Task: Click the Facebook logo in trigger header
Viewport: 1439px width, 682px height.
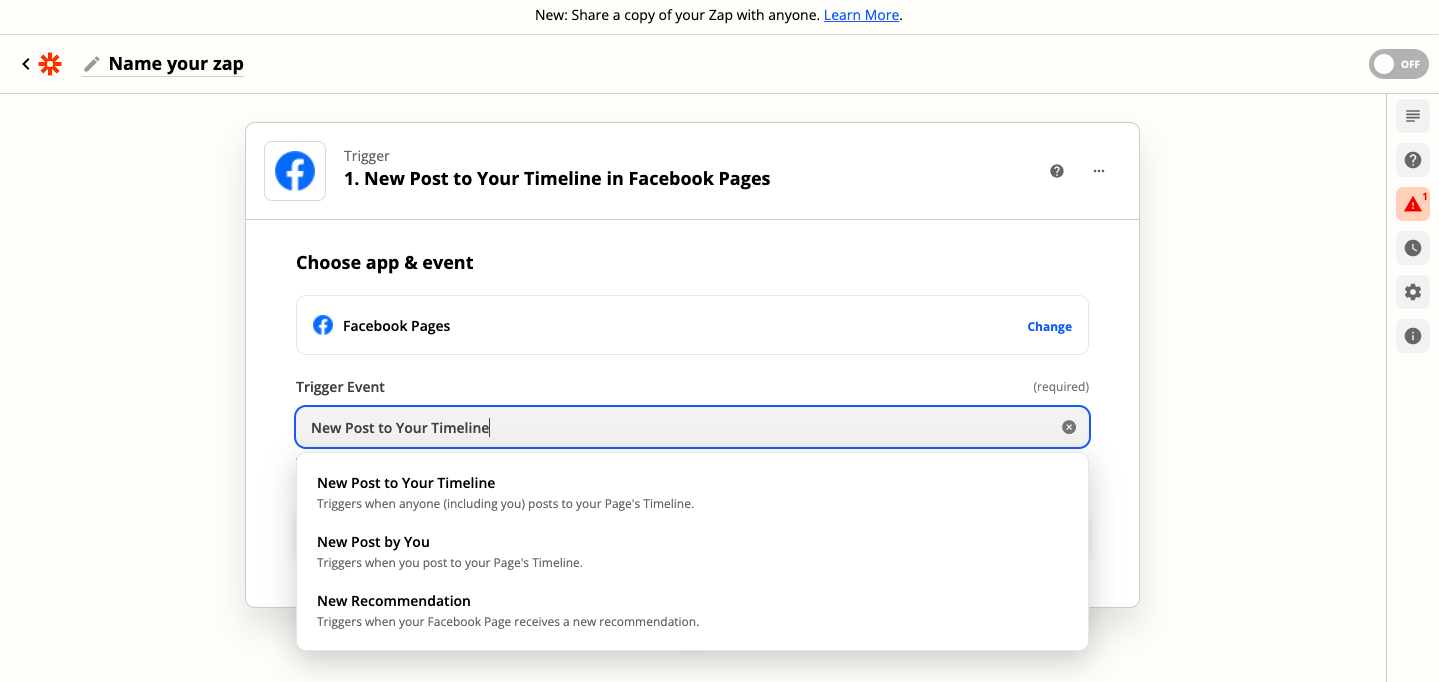Action: coord(295,171)
